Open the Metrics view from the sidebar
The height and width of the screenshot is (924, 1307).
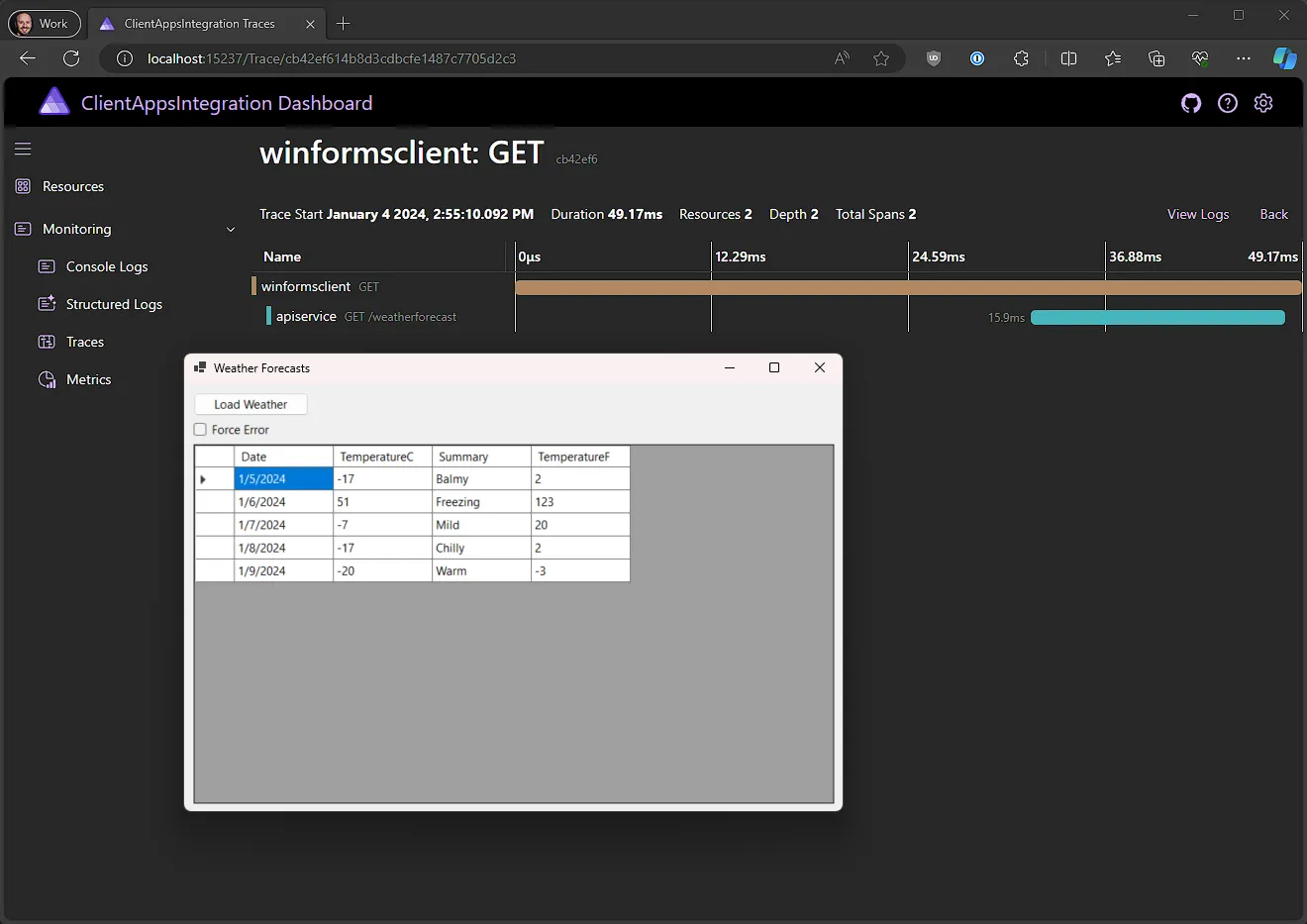tap(86, 379)
